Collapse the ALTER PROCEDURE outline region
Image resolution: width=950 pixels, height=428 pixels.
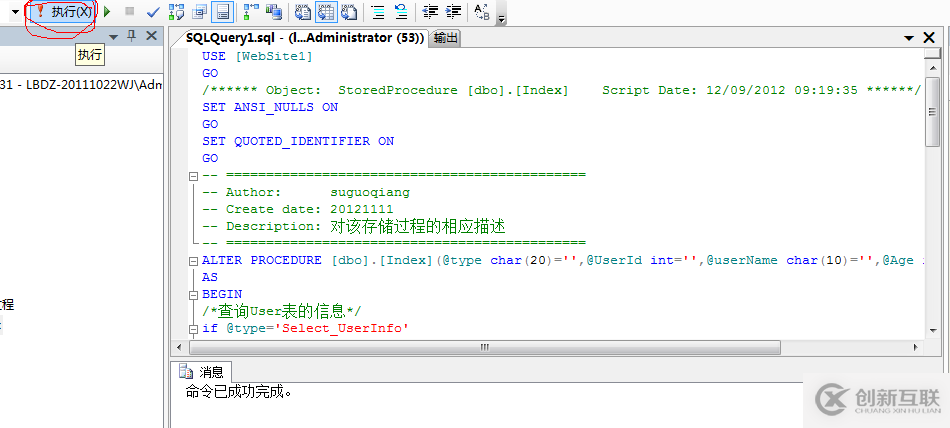(x=193, y=261)
